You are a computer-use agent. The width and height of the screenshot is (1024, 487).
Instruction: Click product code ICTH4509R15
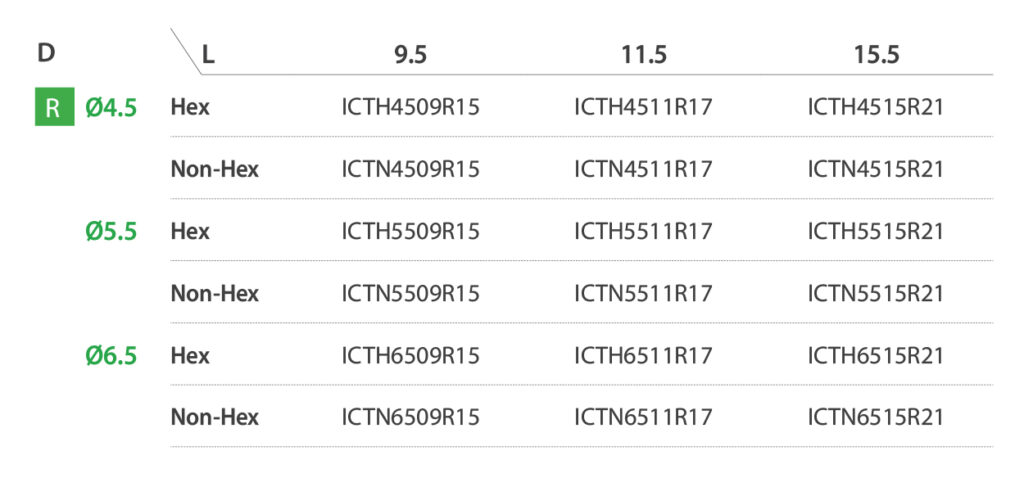[x=410, y=108]
